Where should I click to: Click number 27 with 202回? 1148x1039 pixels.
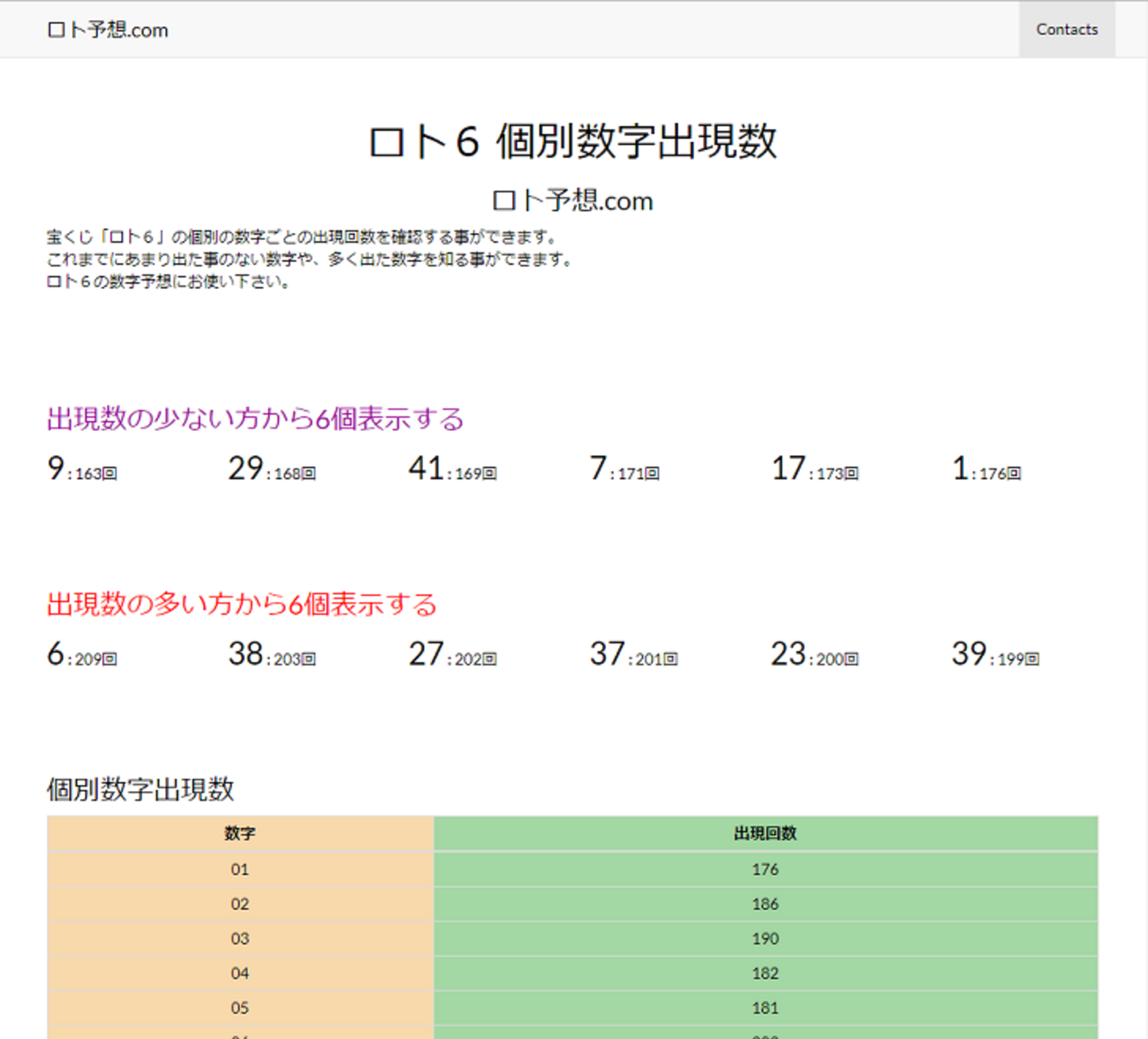click(x=452, y=655)
